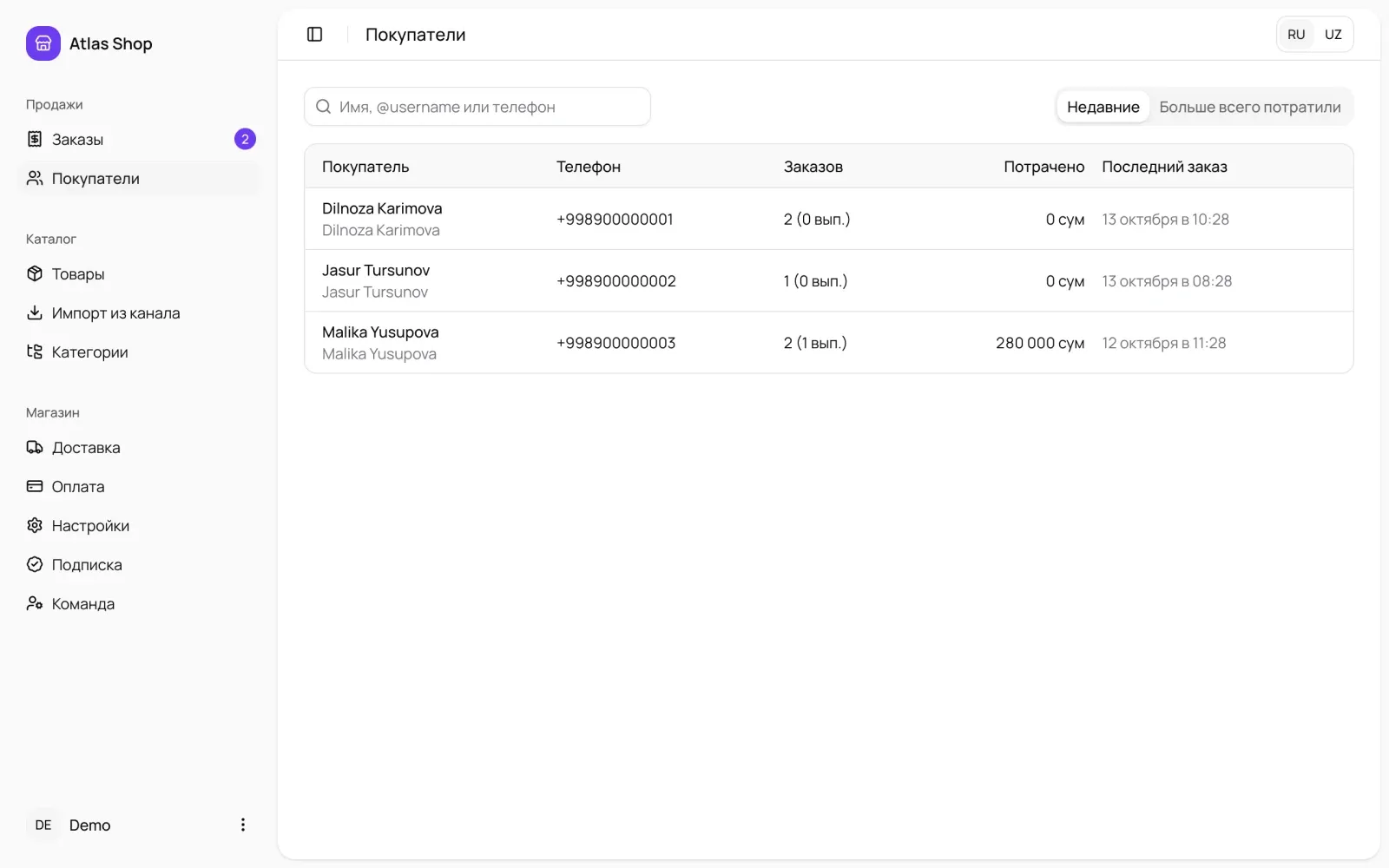
Task: Open Заказы in the sidebar
Action: pos(139,139)
